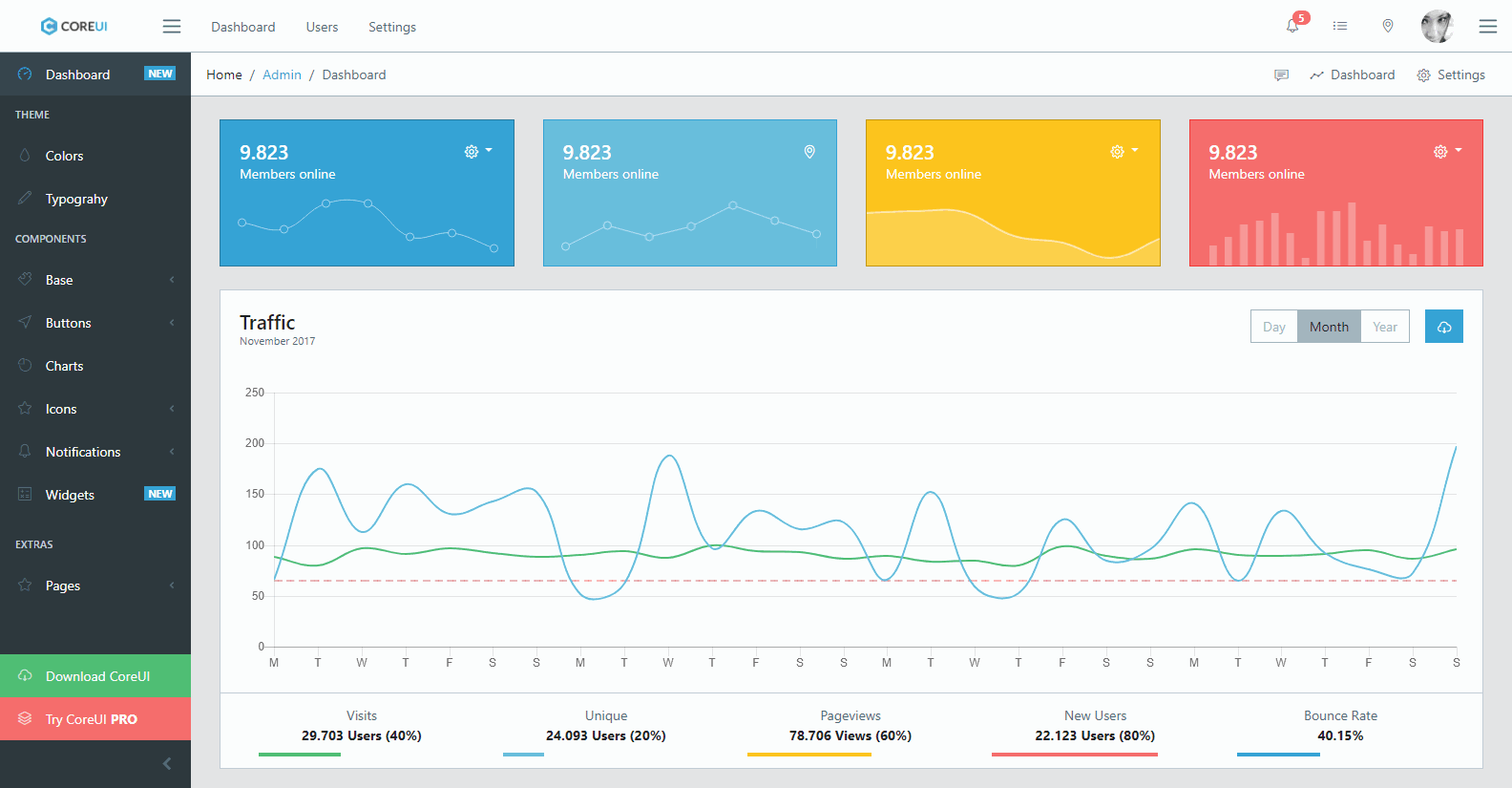Click the comment icon in breadcrumb bar
The image size is (1512, 788).
click(1281, 75)
